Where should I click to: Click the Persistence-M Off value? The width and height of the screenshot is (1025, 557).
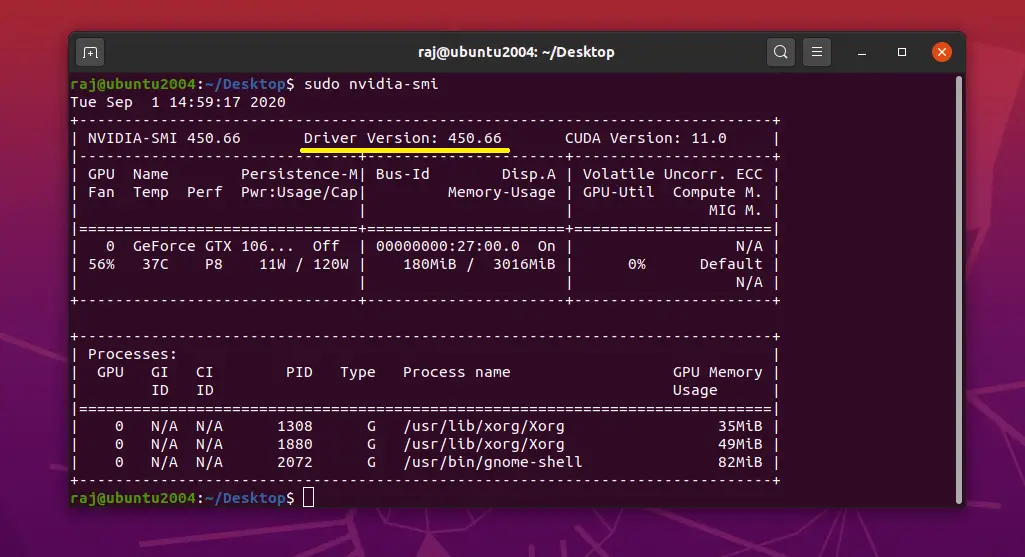point(326,246)
